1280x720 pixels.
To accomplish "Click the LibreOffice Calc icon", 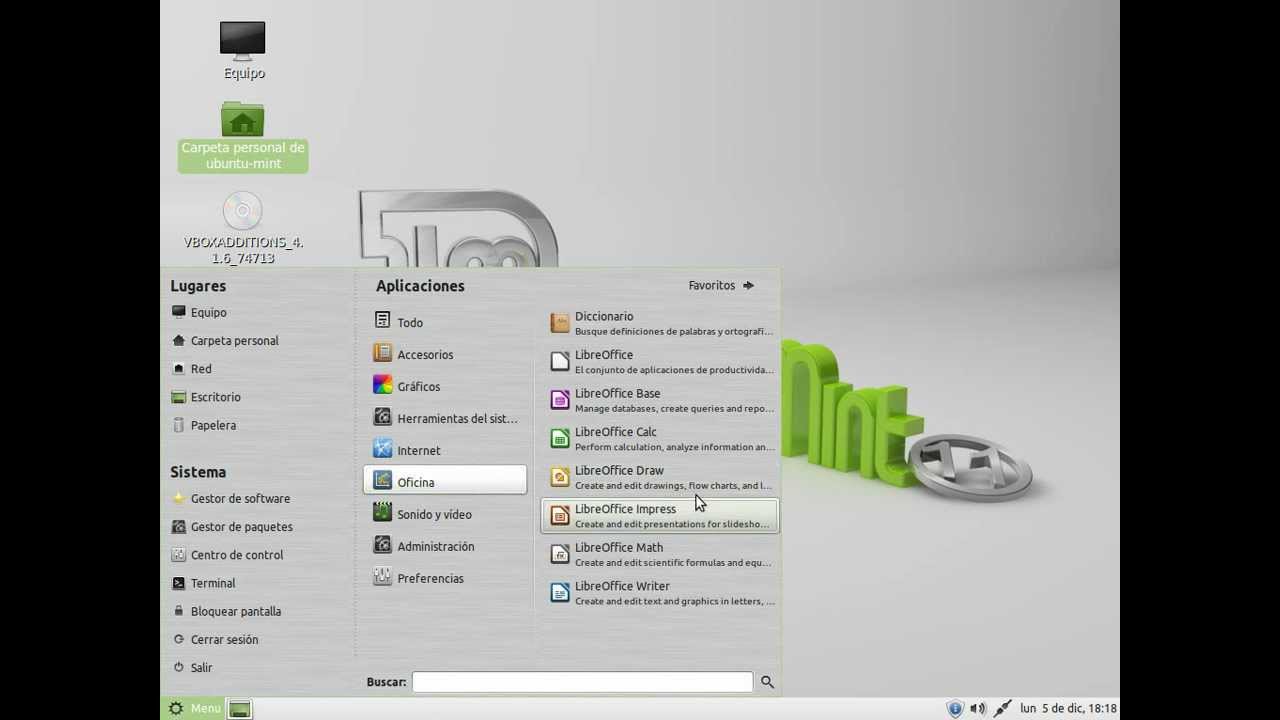I will [560, 438].
